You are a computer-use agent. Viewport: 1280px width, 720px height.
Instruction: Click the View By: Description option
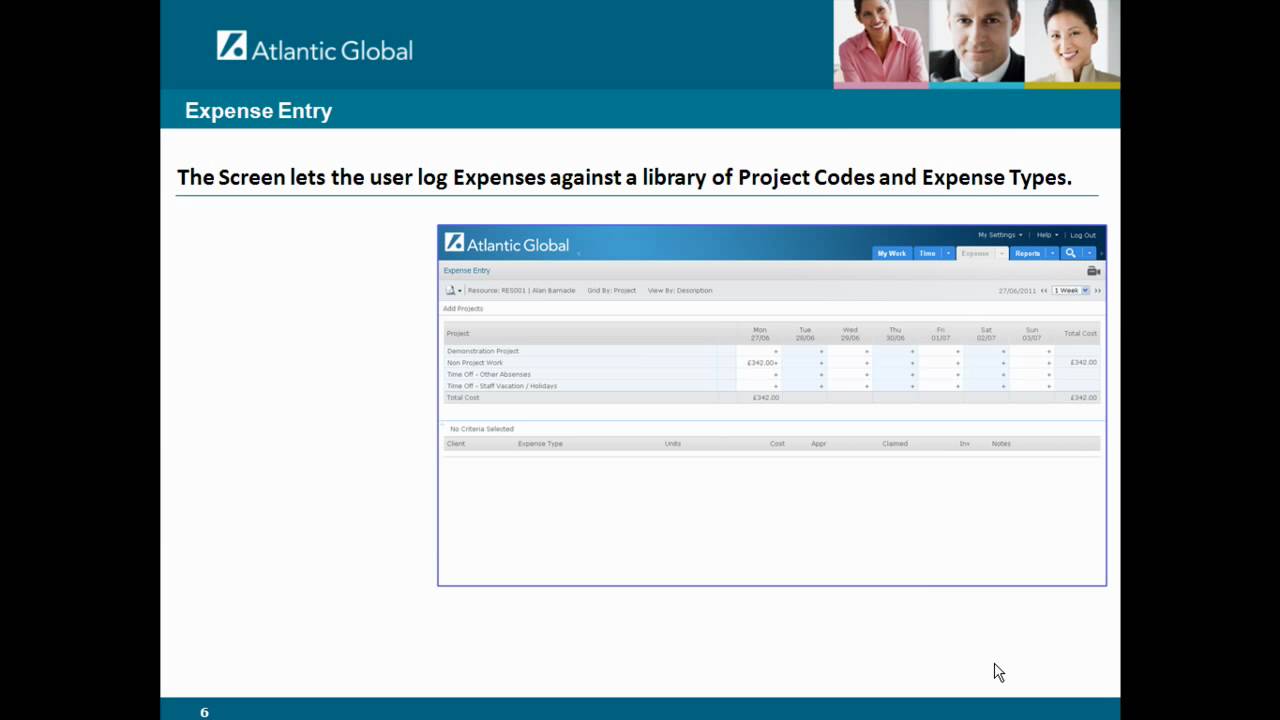(680, 291)
